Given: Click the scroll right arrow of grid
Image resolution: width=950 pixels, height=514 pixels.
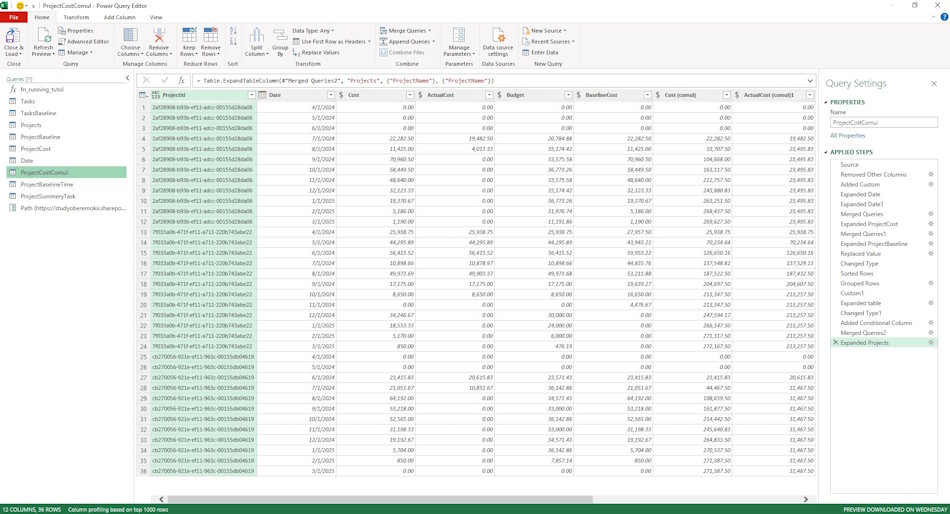Looking at the screenshot, I should (806, 499).
